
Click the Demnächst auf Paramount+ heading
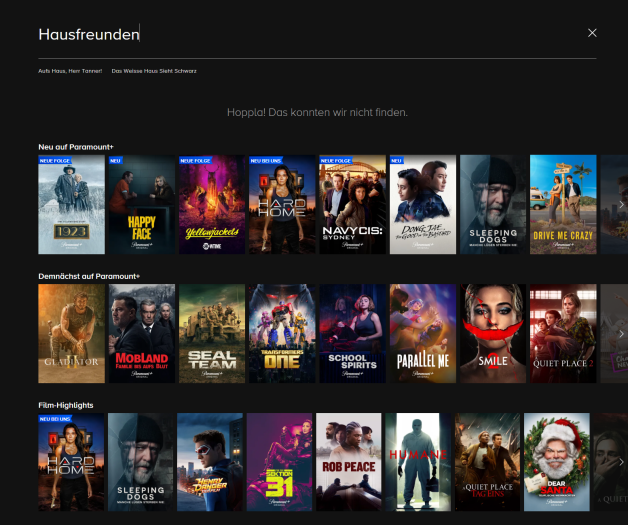[89, 276]
